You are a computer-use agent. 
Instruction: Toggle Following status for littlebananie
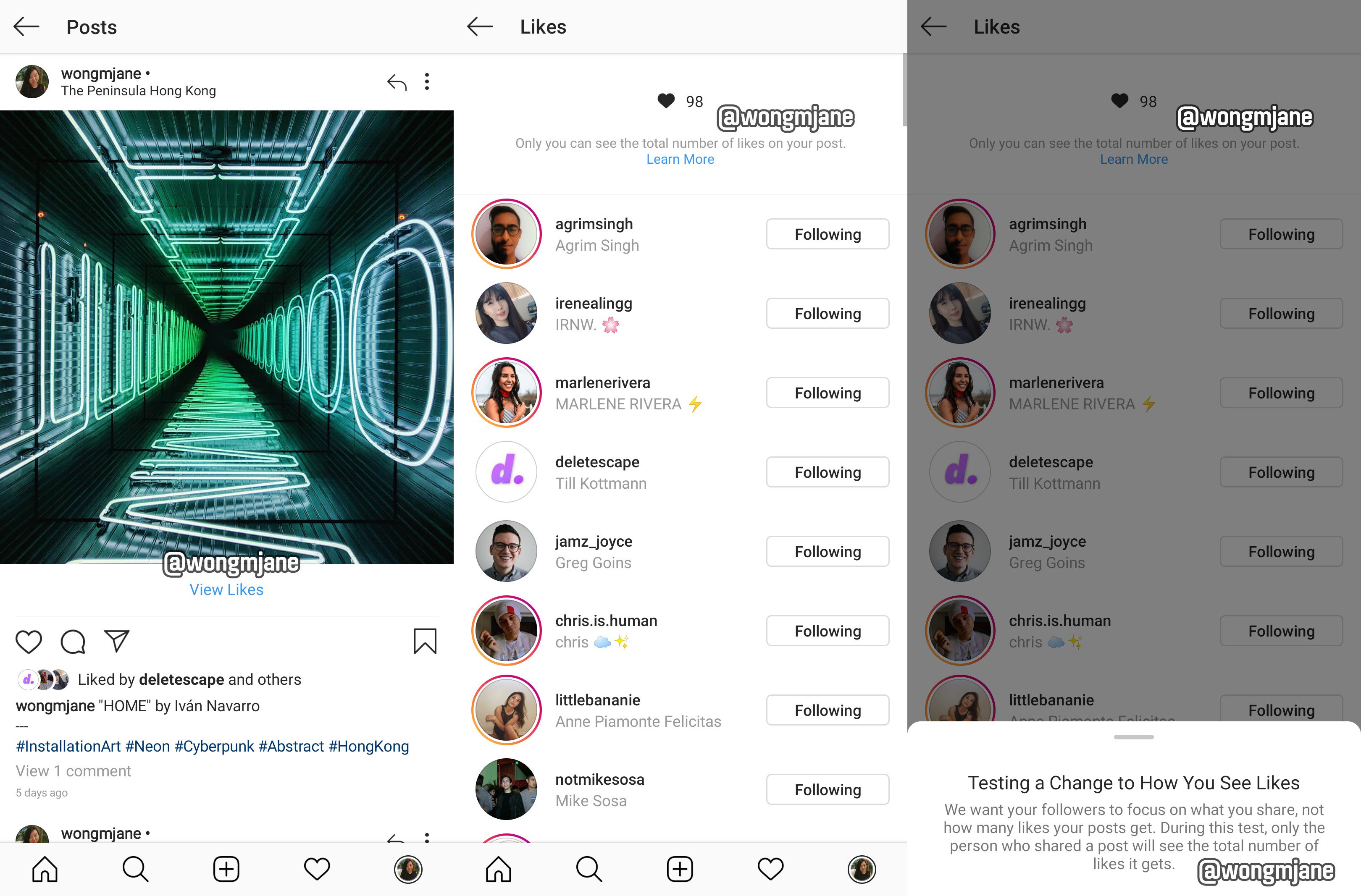(x=828, y=711)
